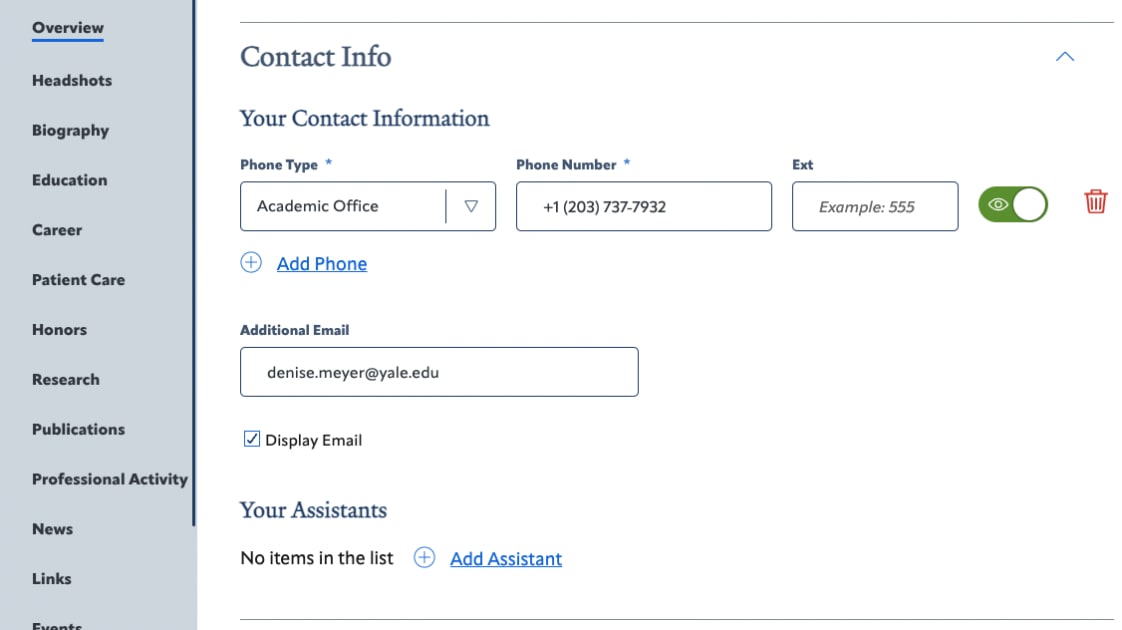Select Education from the sidebar
This screenshot has width=1122, height=630.
pos(68,180)
